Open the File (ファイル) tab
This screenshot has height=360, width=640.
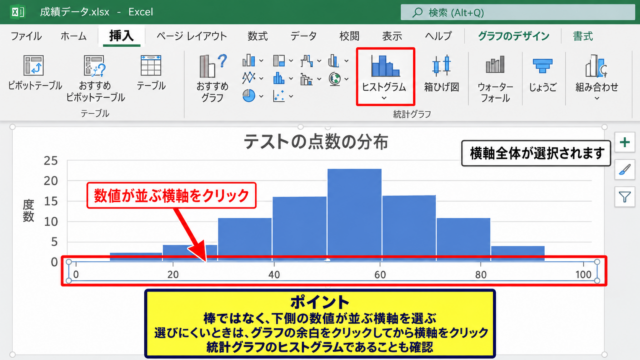pyautogui.click(x=26, y=36)
